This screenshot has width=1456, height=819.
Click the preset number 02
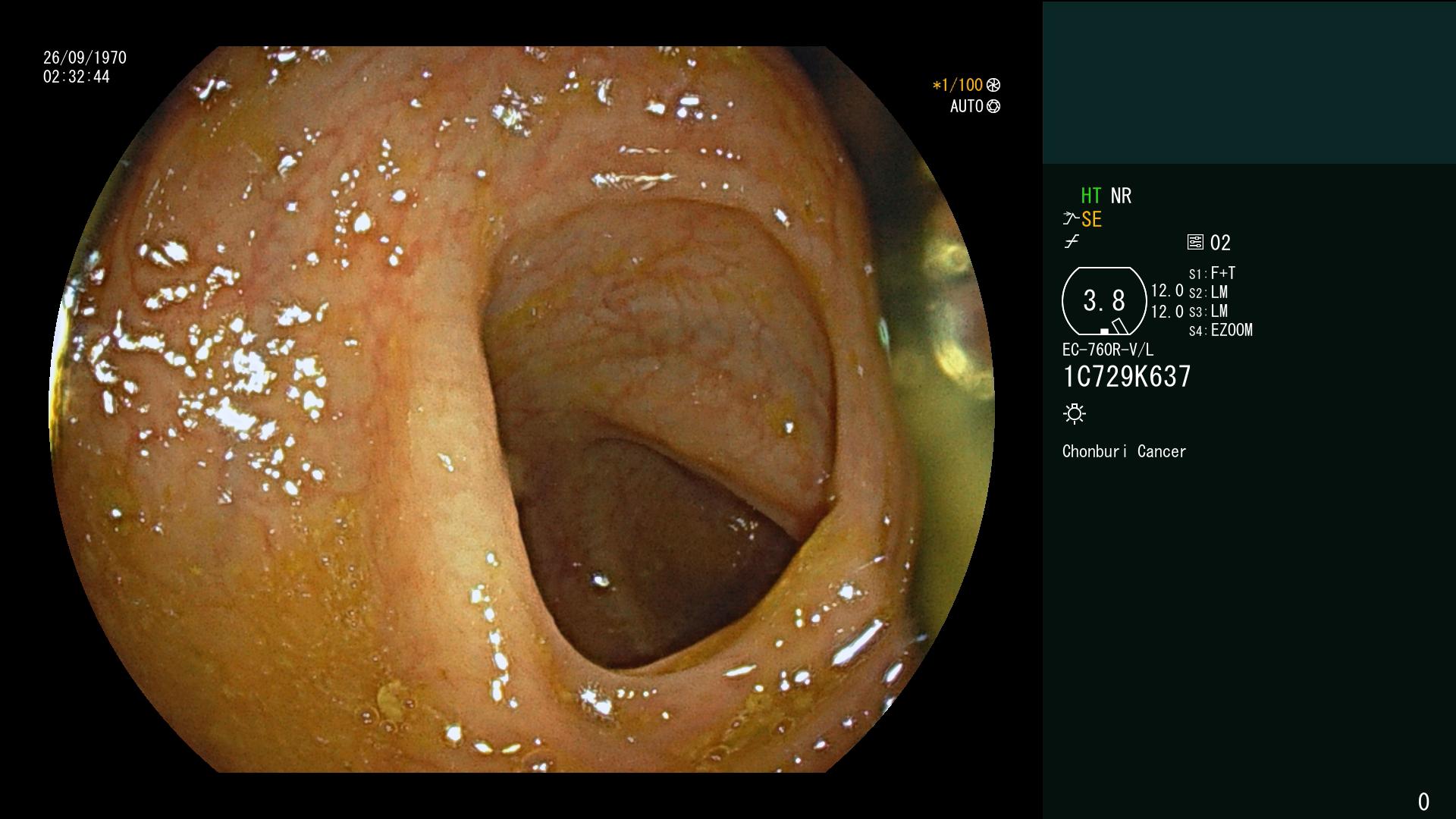point(1220,243)
